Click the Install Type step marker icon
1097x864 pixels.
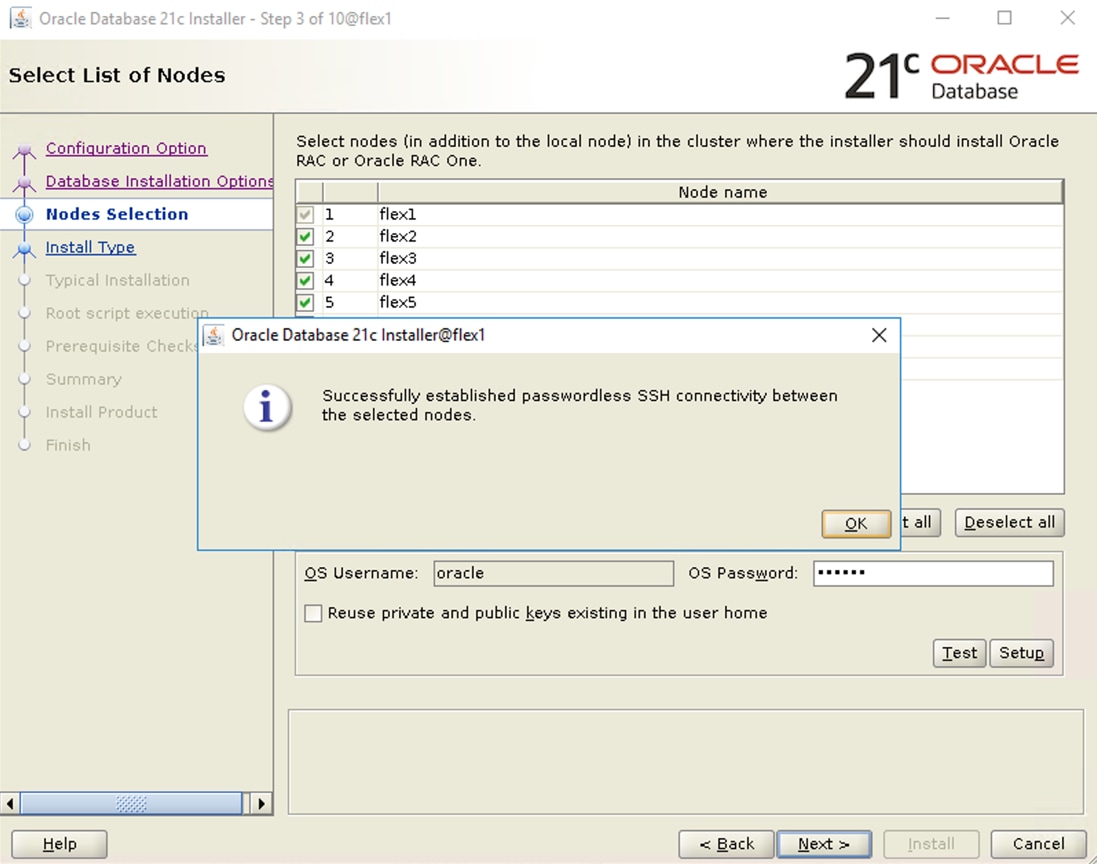pos(24,248)
